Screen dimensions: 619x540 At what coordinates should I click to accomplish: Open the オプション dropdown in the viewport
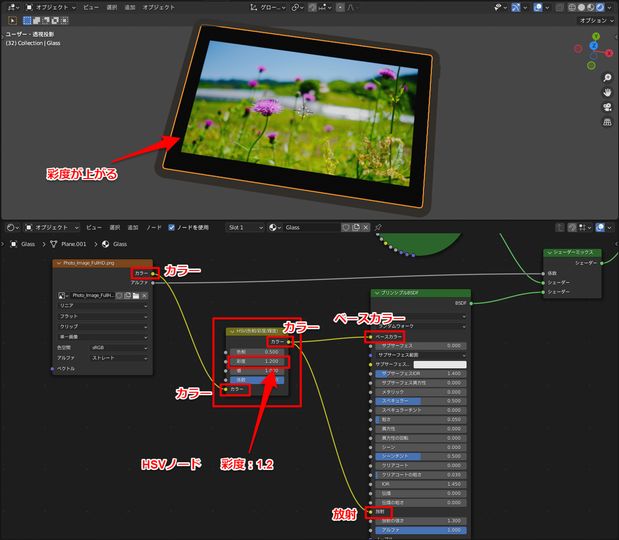pyautogui.click(x=596, y=20)
